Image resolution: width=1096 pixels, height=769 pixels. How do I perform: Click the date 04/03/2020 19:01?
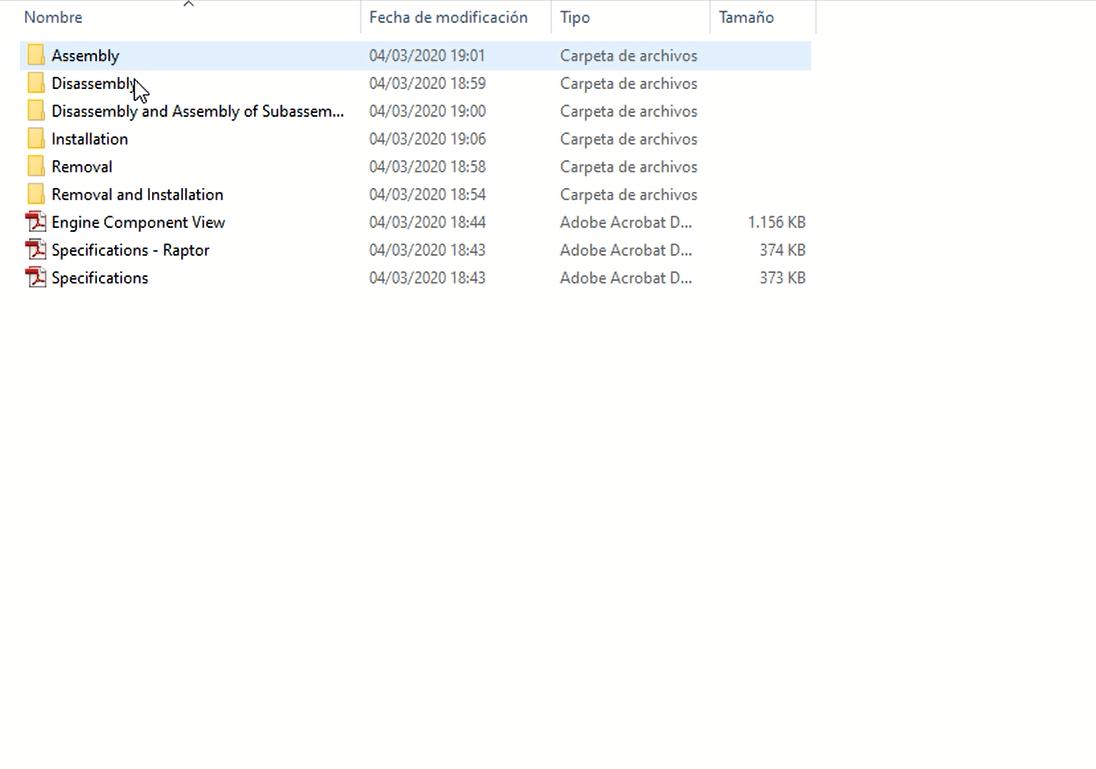click(427, 55)
